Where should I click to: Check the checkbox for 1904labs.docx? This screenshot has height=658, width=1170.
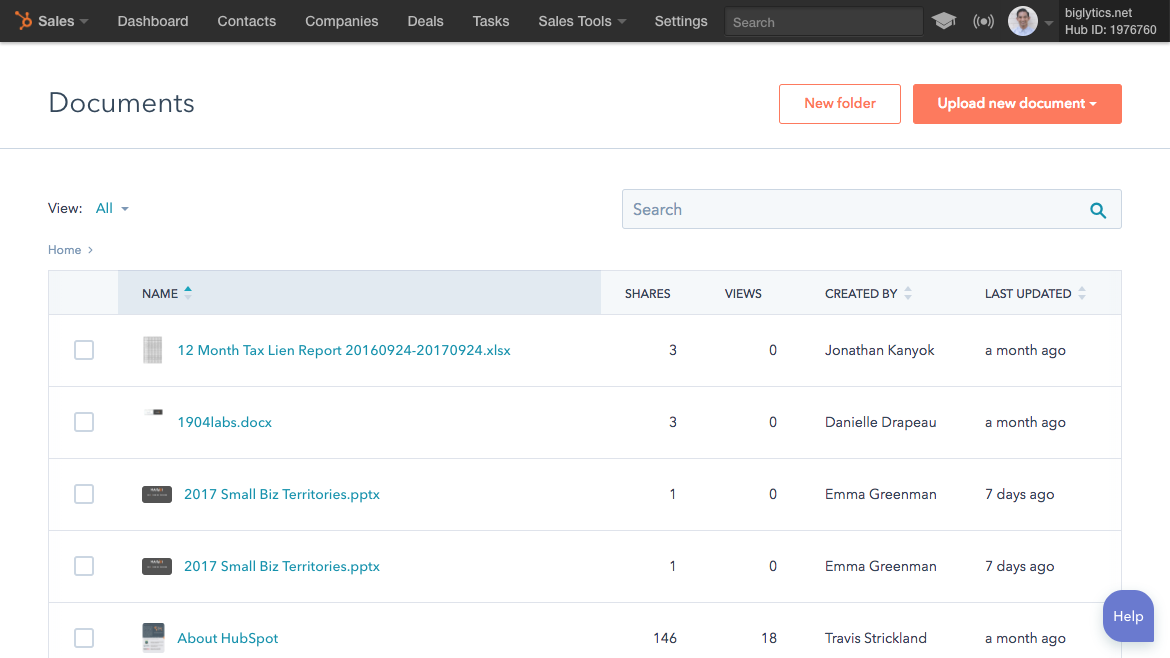84,422
